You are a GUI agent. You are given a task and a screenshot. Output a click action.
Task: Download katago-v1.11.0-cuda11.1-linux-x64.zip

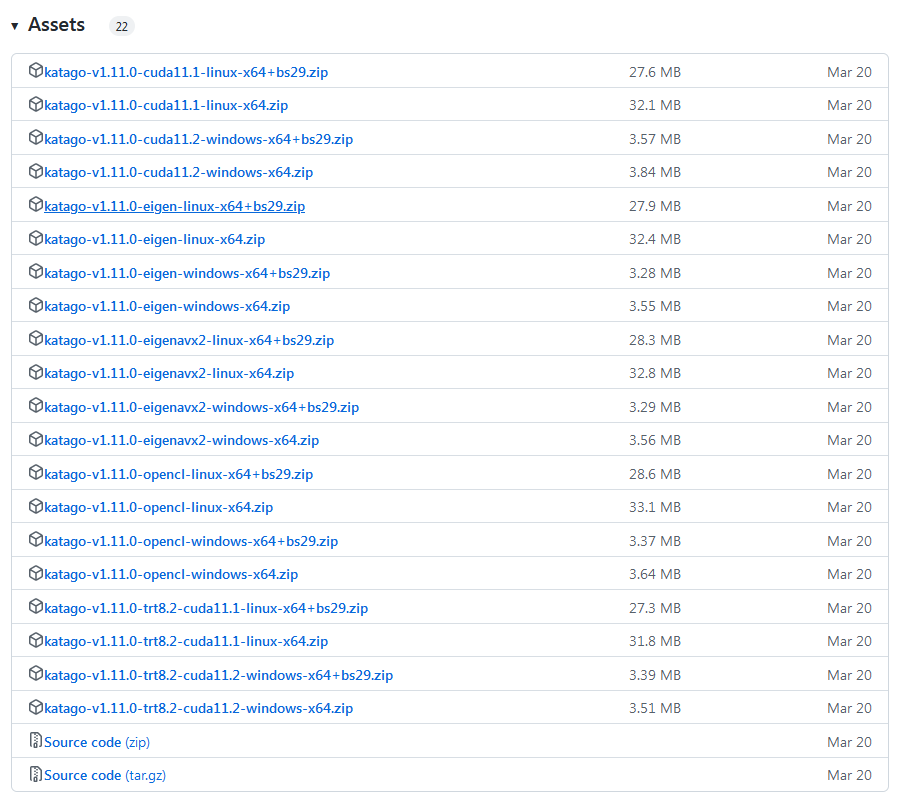click(166, 105)
